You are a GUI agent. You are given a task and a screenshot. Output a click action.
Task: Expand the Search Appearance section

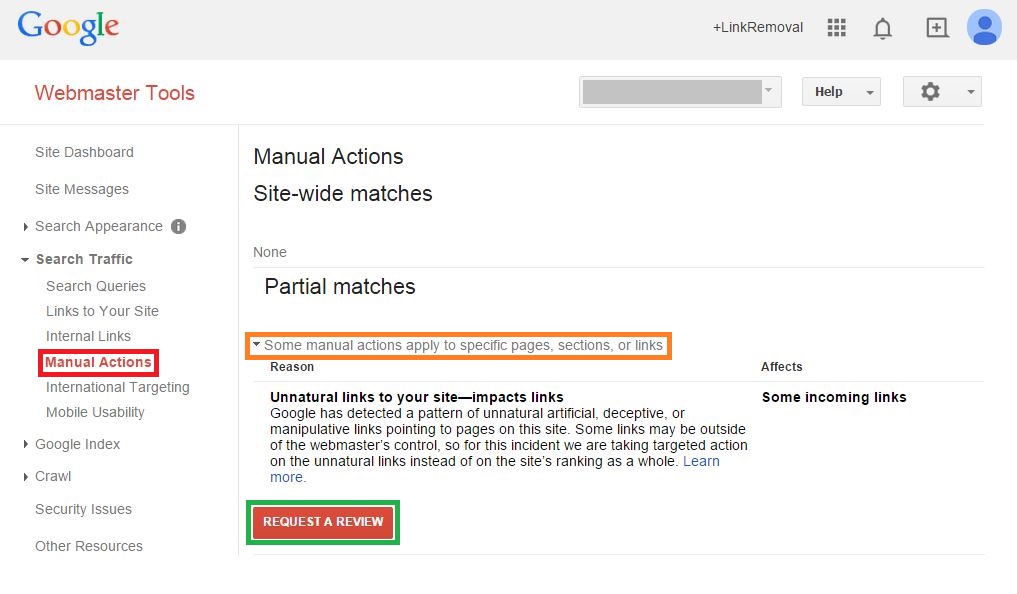pos(98,226)
